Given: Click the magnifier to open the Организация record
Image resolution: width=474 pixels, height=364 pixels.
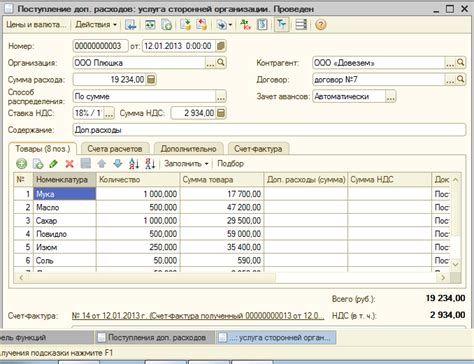Looking at the screenshot, I should pos(221,63).
